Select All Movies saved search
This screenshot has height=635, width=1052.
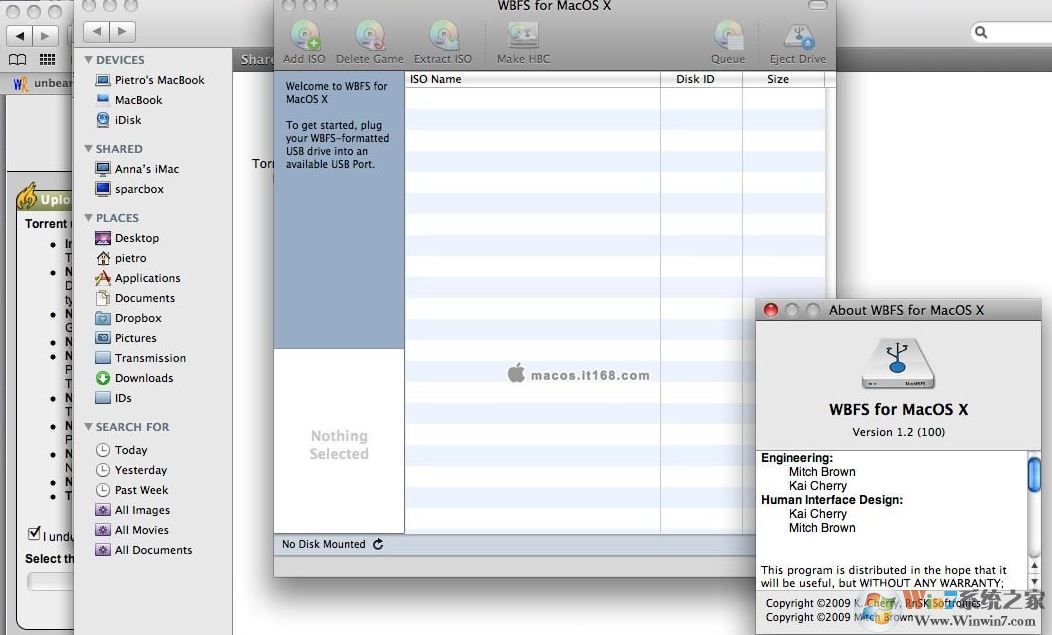pyautogui.click(x=132, y=530)
